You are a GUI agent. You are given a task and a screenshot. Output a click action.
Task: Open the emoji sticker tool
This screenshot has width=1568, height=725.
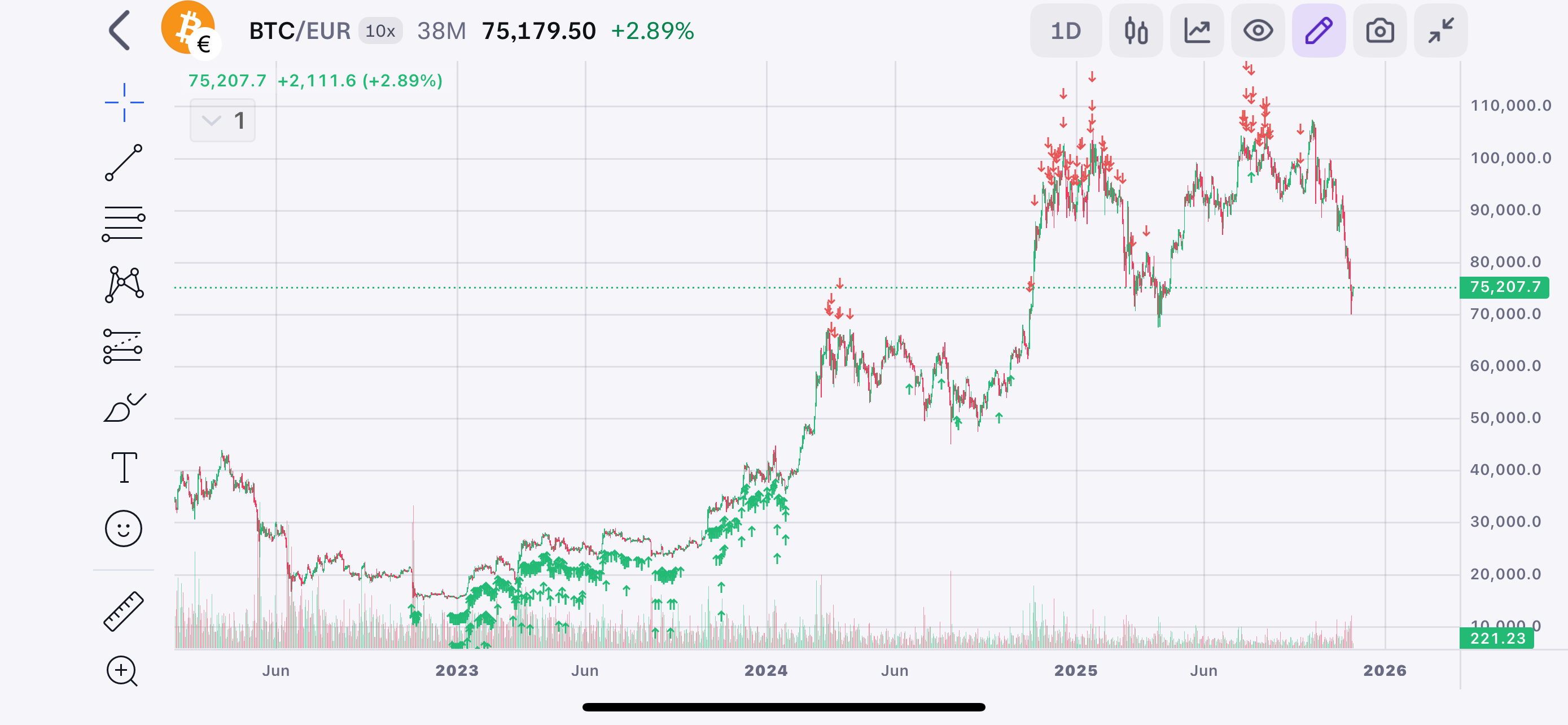[124, 529]
